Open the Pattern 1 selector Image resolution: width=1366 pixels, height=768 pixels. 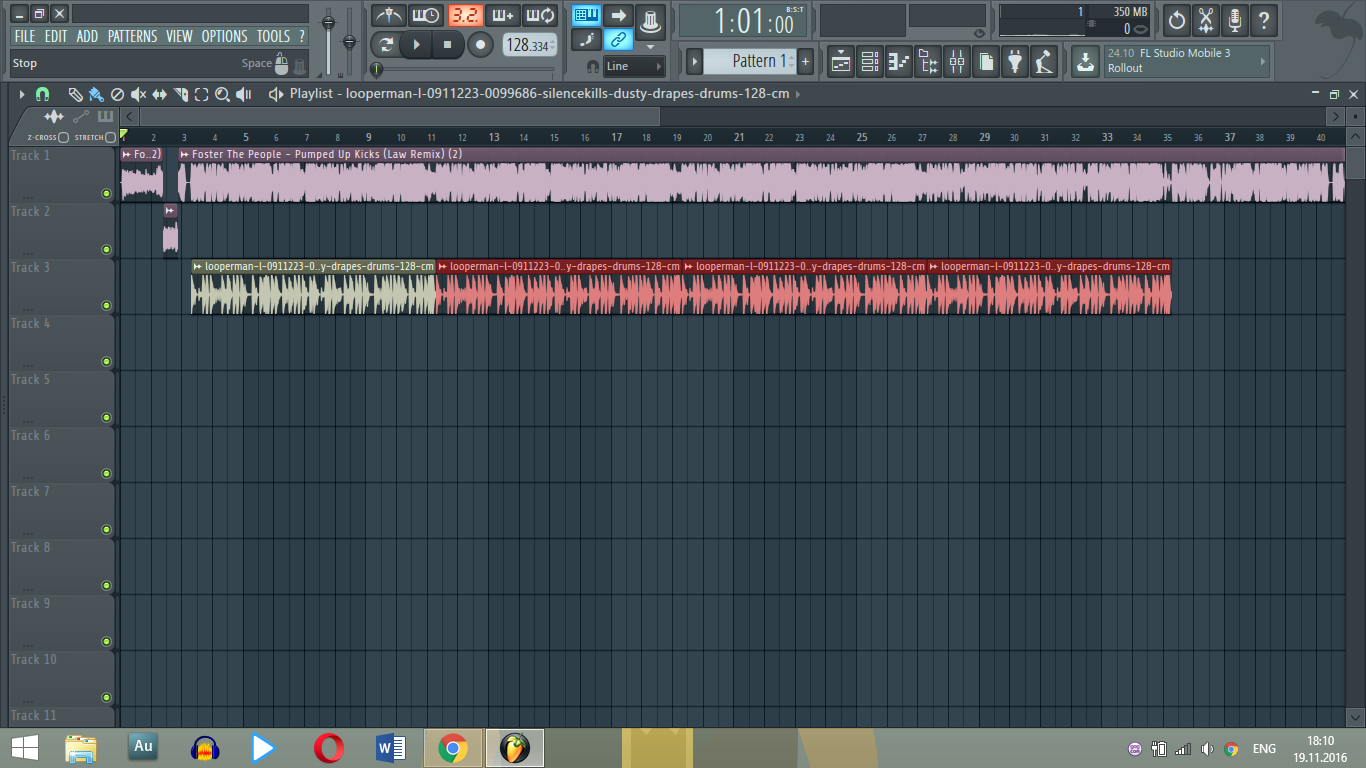tap(750, 61)
